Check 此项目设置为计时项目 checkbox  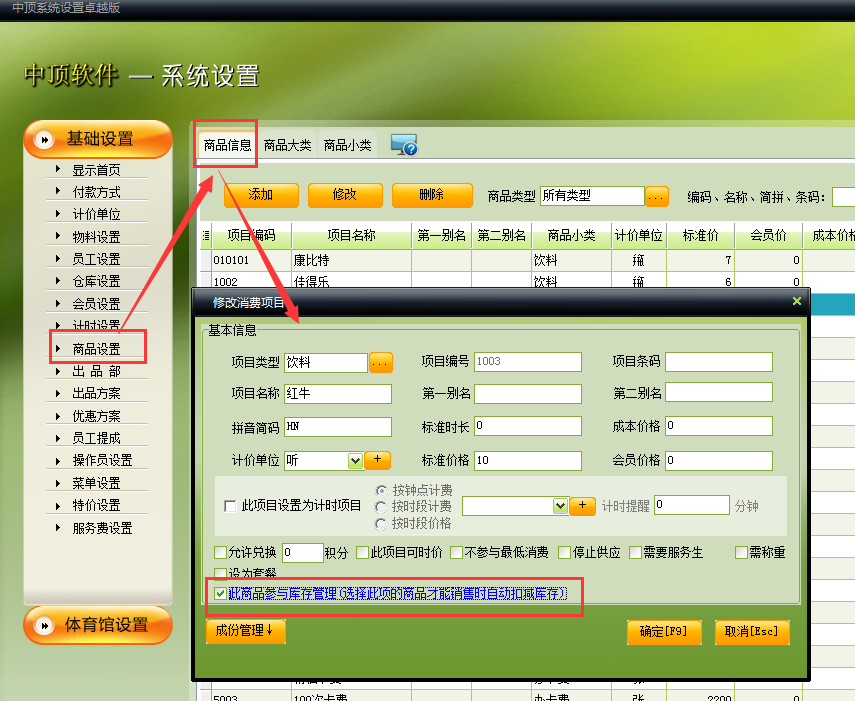click(230, 506)
